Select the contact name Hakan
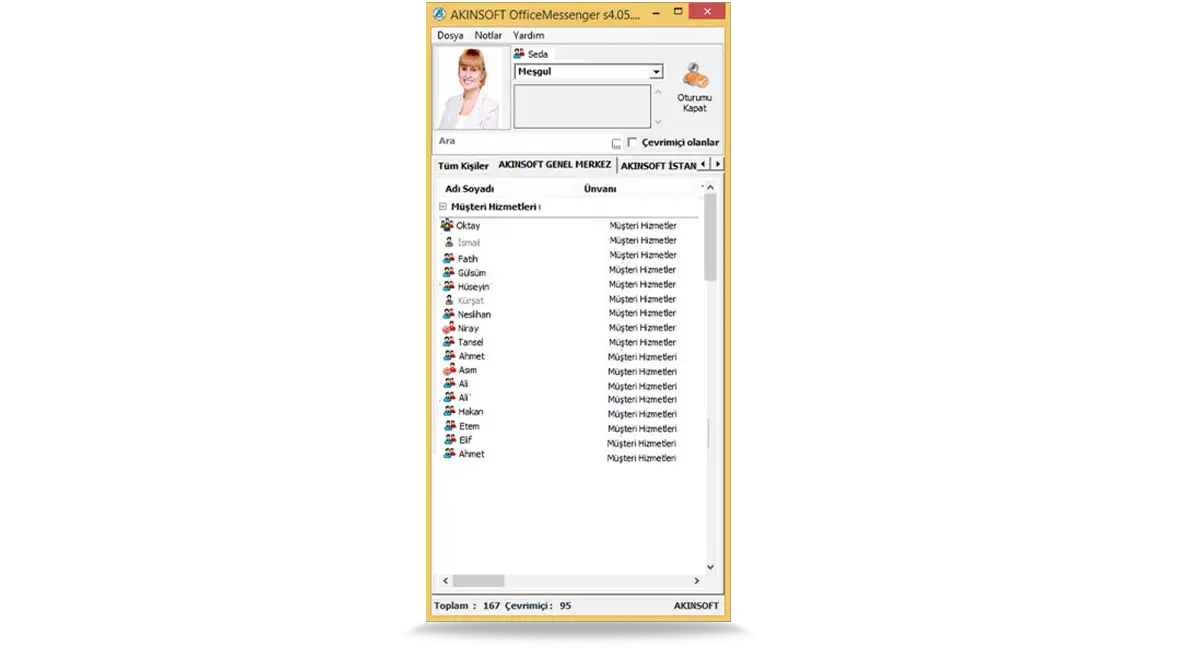The height and width of the screenshot is (653, 1200). click(471, 411)
